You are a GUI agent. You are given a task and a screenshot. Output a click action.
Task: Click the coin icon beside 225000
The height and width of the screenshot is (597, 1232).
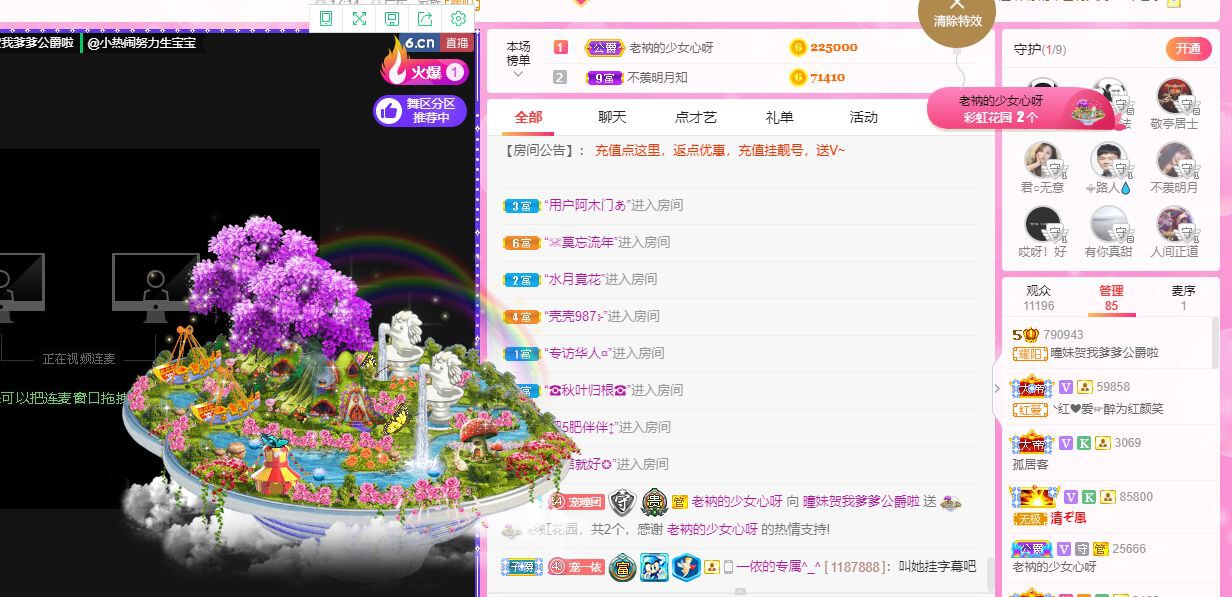point(797,47)
